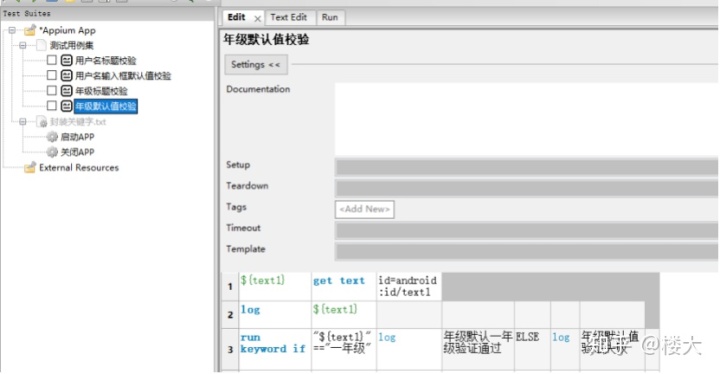Image resolution: width=720 pixels, height=374 pixels.
Task: Click the ELSE cell in row 3
Action: (533, 349)
